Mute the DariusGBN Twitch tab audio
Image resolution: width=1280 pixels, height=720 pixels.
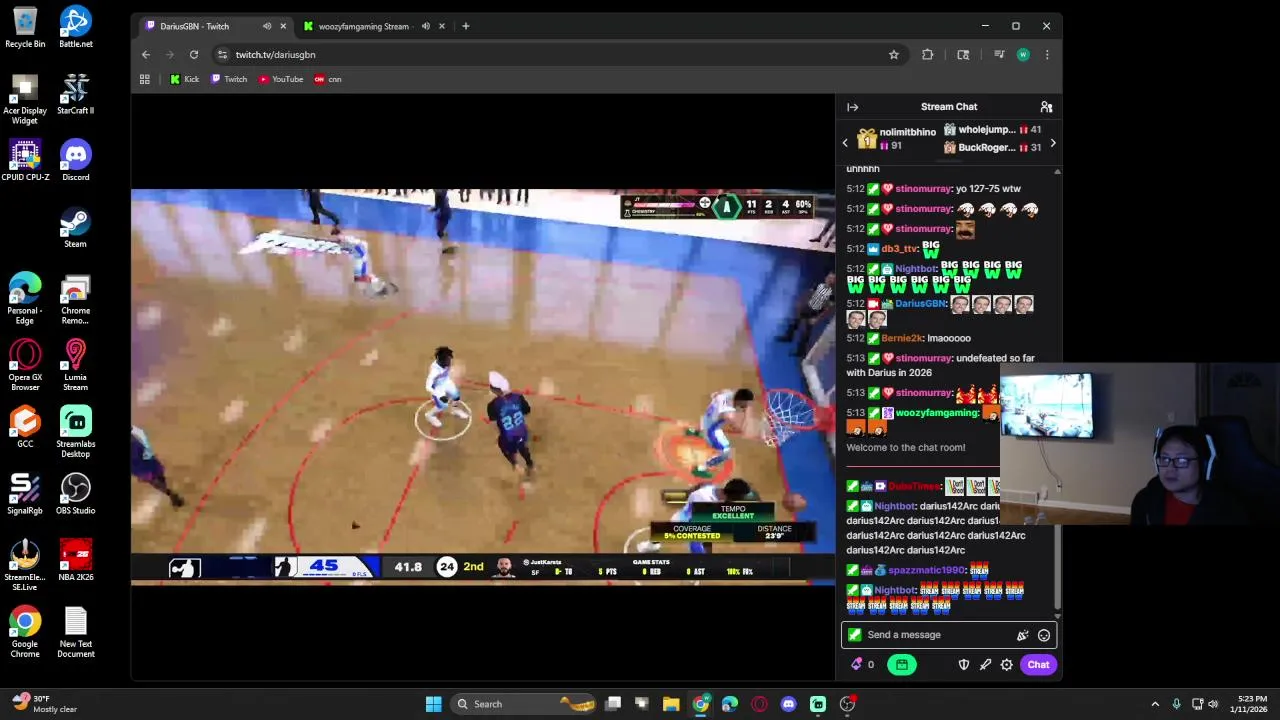click(x=267, y=26)
